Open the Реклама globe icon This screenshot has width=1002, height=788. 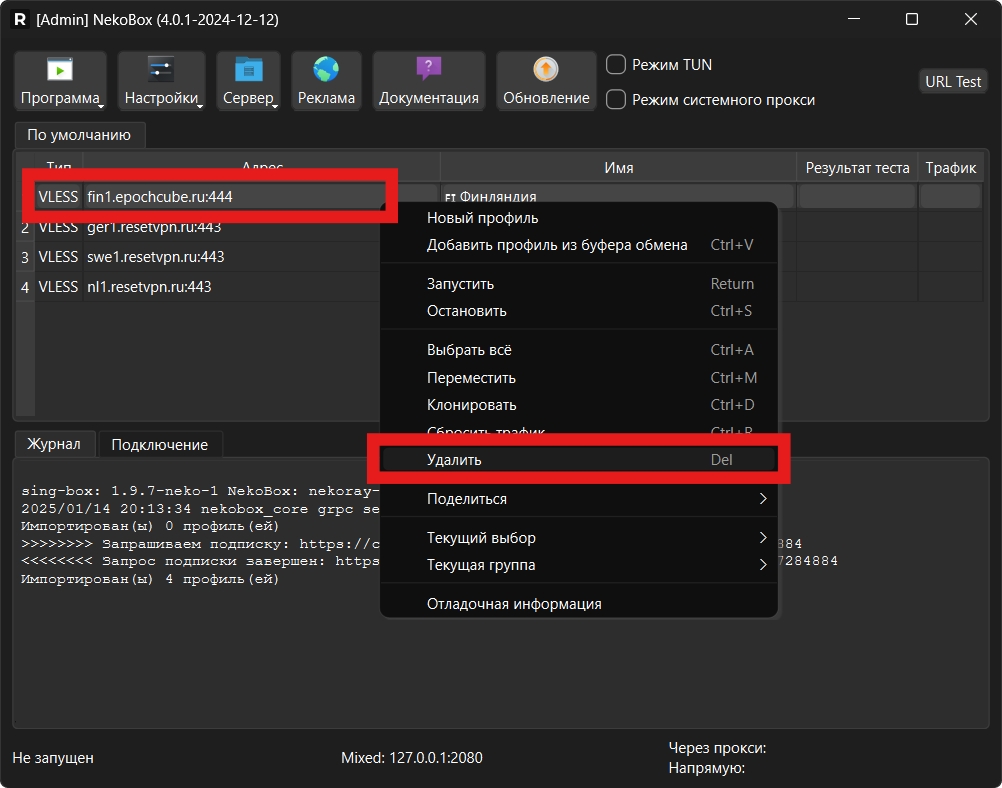(x=326, y=70)
